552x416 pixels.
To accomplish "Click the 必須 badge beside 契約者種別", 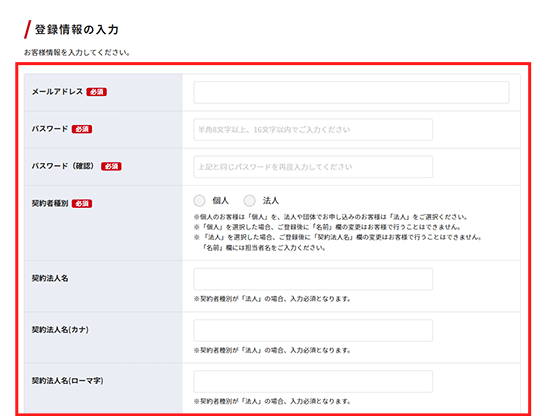I will (x=82, y=203).
